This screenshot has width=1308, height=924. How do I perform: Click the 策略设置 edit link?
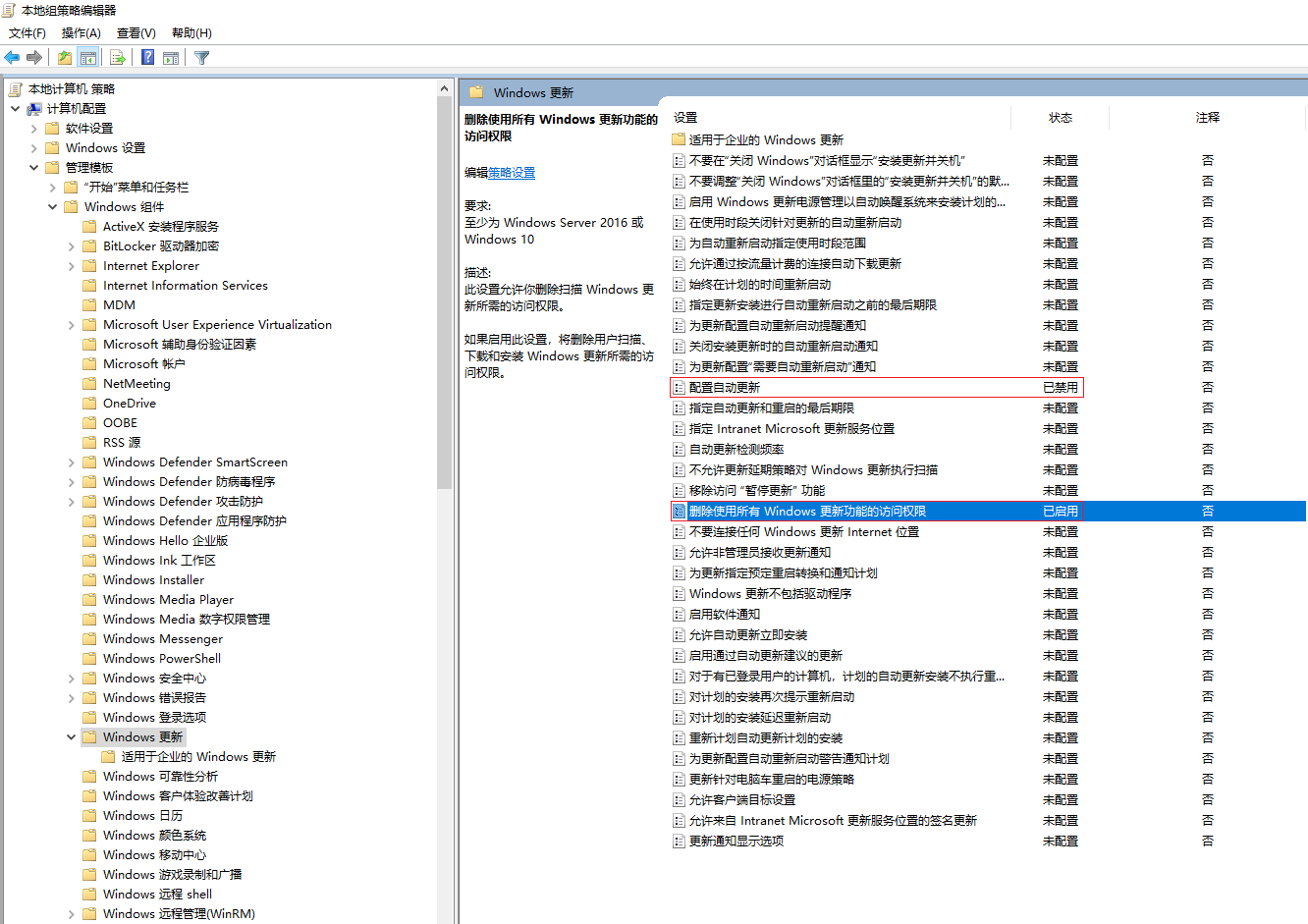(512, 173)
